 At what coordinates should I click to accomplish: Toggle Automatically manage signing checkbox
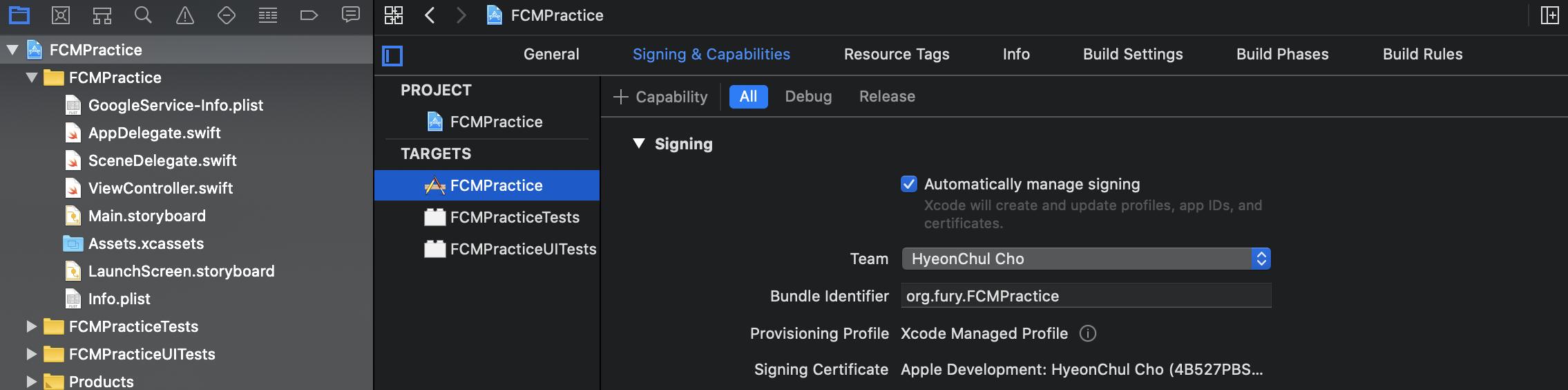pos(909,184)
